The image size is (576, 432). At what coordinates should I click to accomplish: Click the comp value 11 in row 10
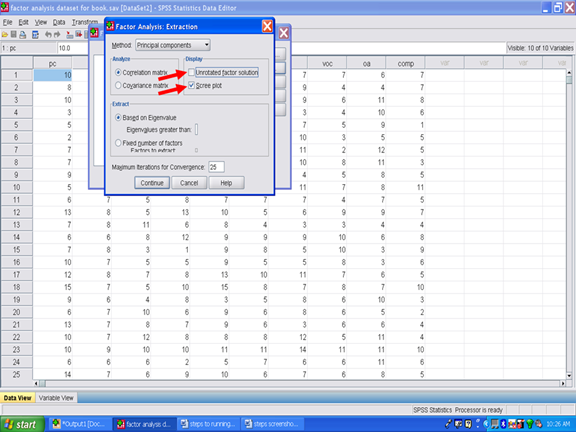[406, 187]
